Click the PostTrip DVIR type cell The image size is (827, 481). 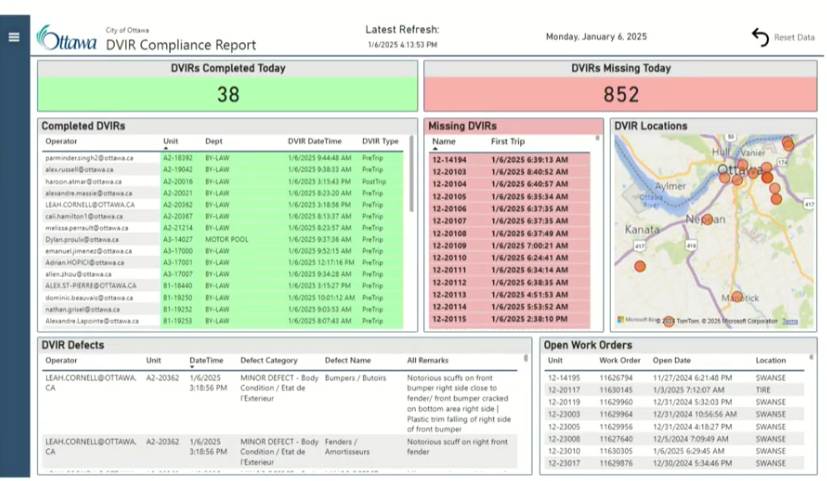[374, 181]
